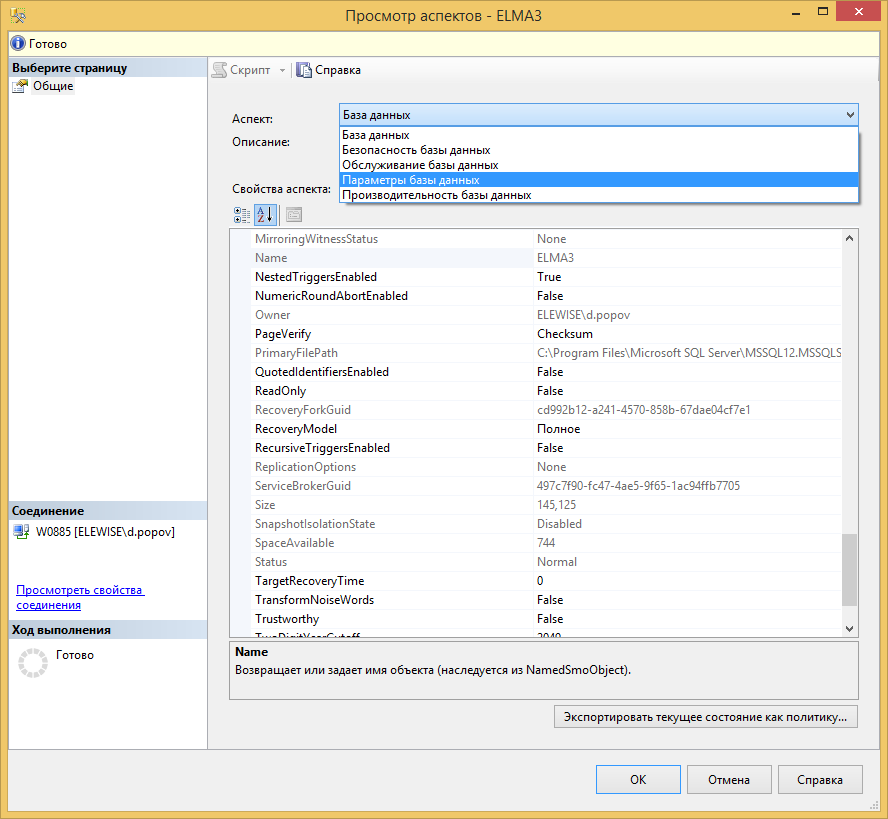
Task: Click the RecoveryModel value Полное
Action: [x=558, y=429]
